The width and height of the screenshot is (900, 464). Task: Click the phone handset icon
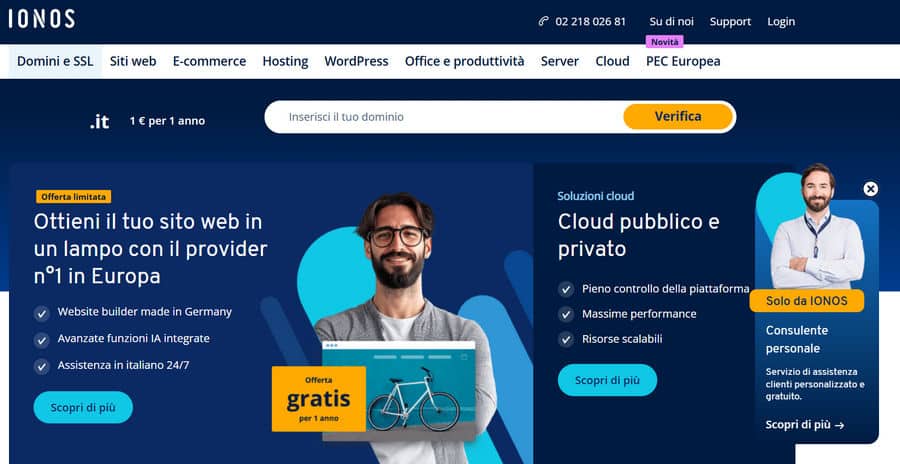[x=543, y=21]
